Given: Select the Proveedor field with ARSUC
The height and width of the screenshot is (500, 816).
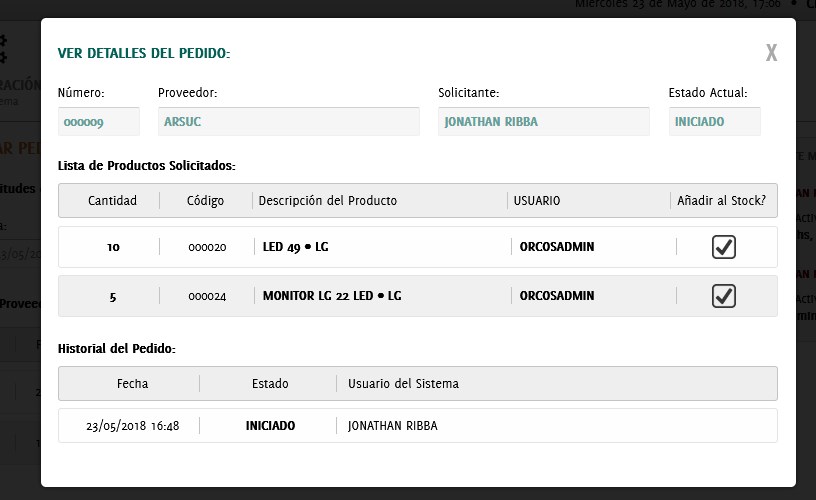Looking at the screenshot, I should pos(288,122).
